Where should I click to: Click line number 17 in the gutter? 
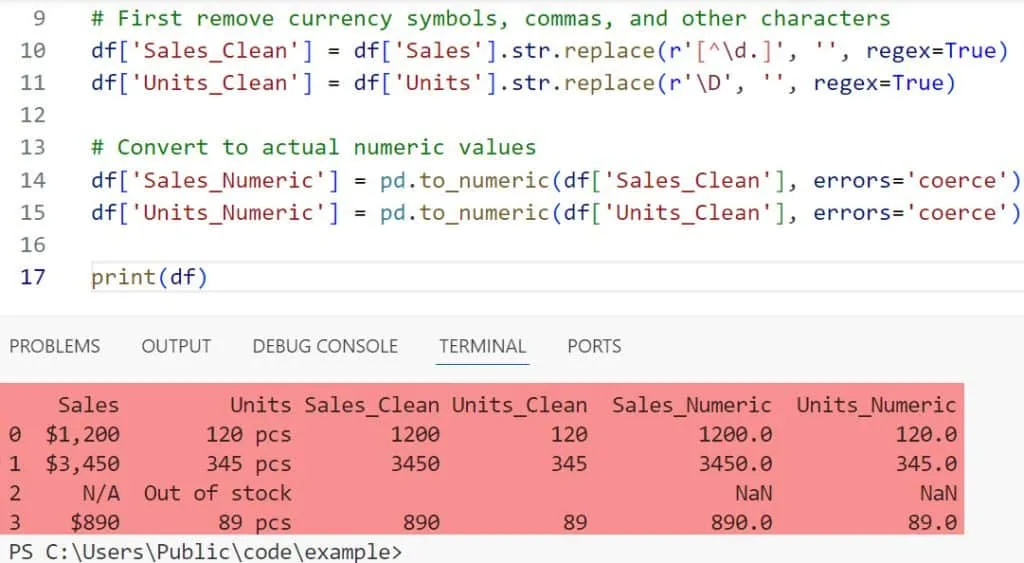click(32, 277)
